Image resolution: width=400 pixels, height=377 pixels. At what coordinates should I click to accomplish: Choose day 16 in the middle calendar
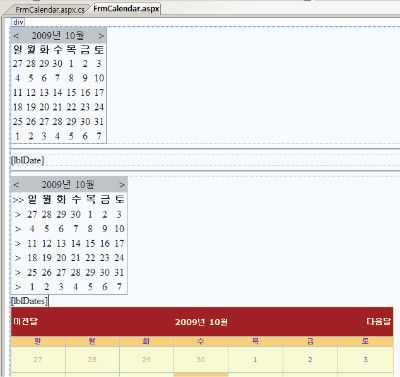click(x=105, y=243)
